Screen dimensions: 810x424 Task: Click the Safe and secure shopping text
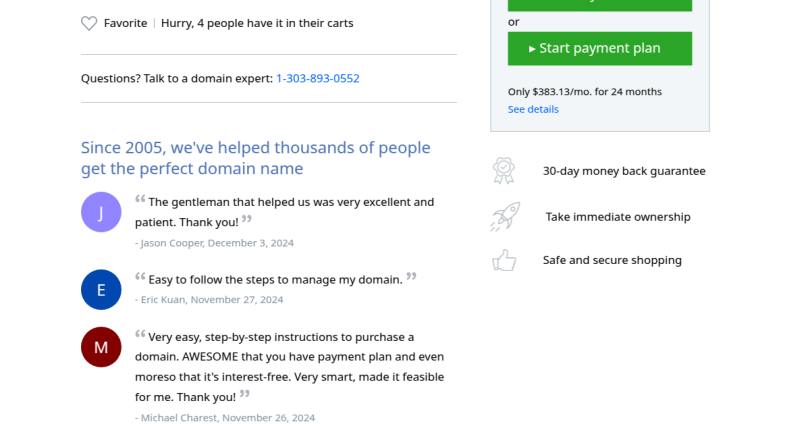point(612,260)
